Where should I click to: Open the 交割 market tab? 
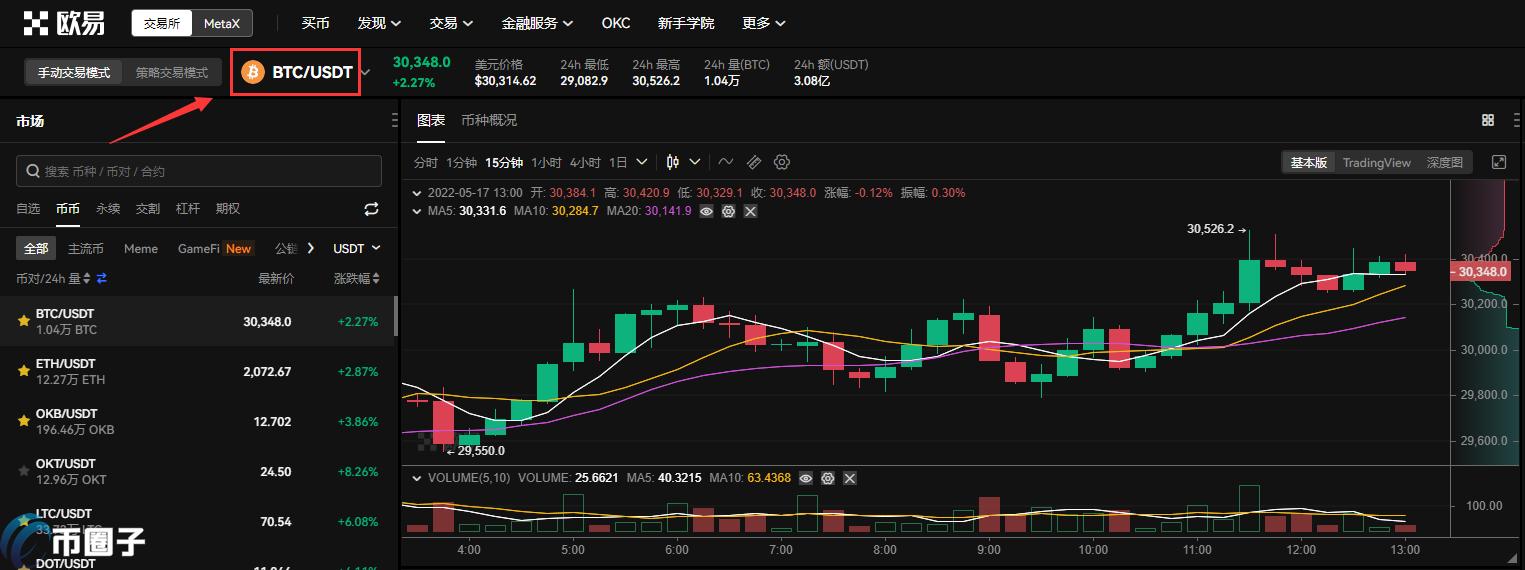click(148, 209)
